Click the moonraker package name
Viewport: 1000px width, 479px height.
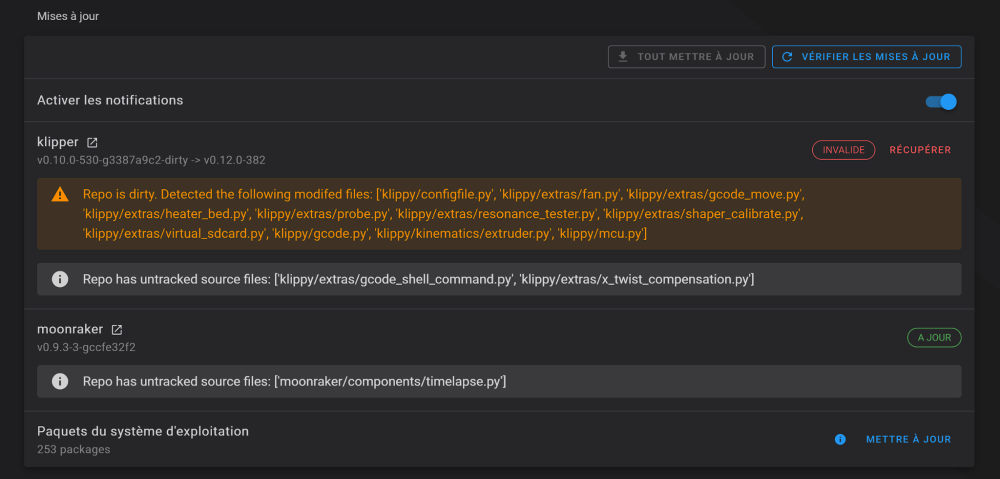click(70, 329)
